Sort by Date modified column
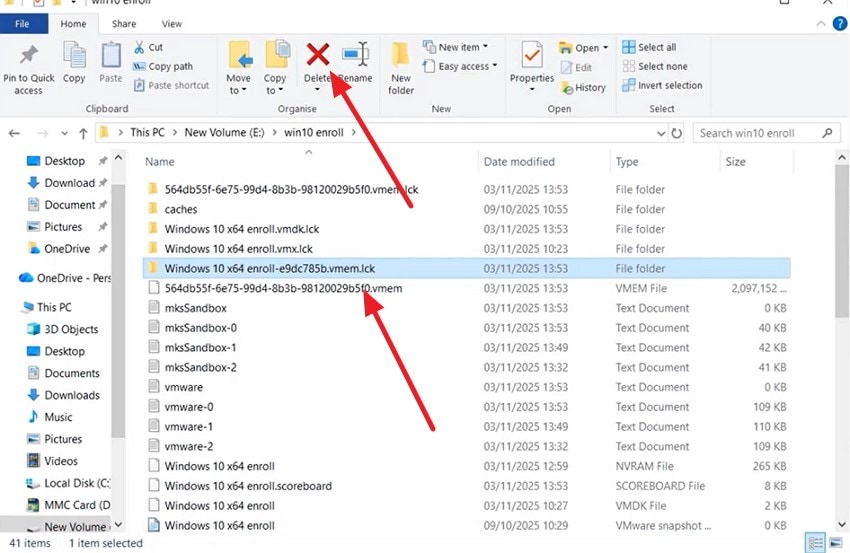Screen dimensions: 850x553 (519, 162)
